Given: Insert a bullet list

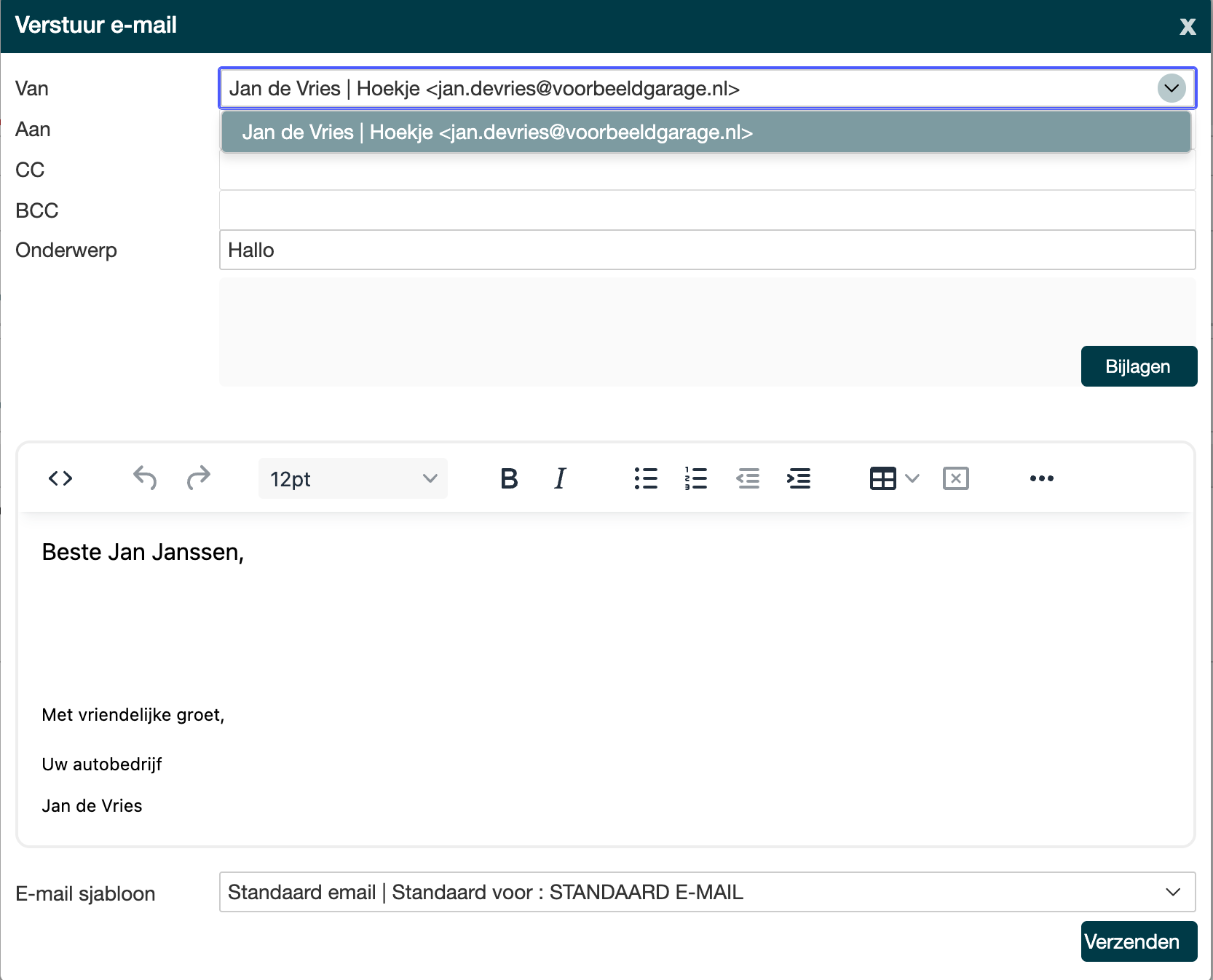Looking at the screenshot, I should pyautogui.click(x=646, y=479).
